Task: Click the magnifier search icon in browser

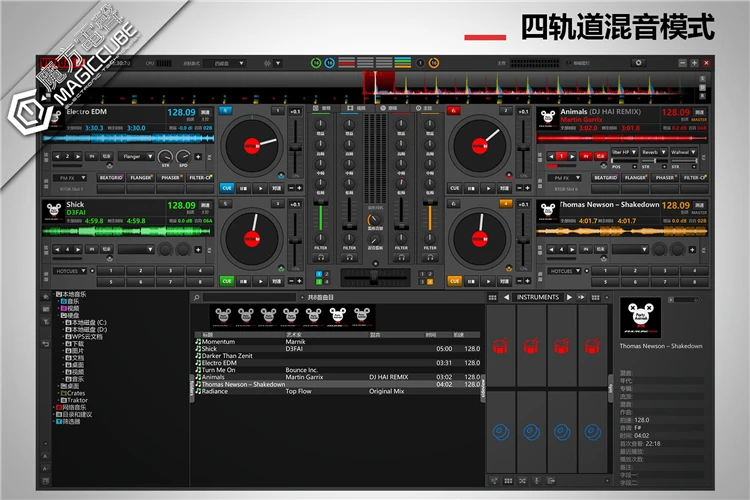Action: pos(196,298)
